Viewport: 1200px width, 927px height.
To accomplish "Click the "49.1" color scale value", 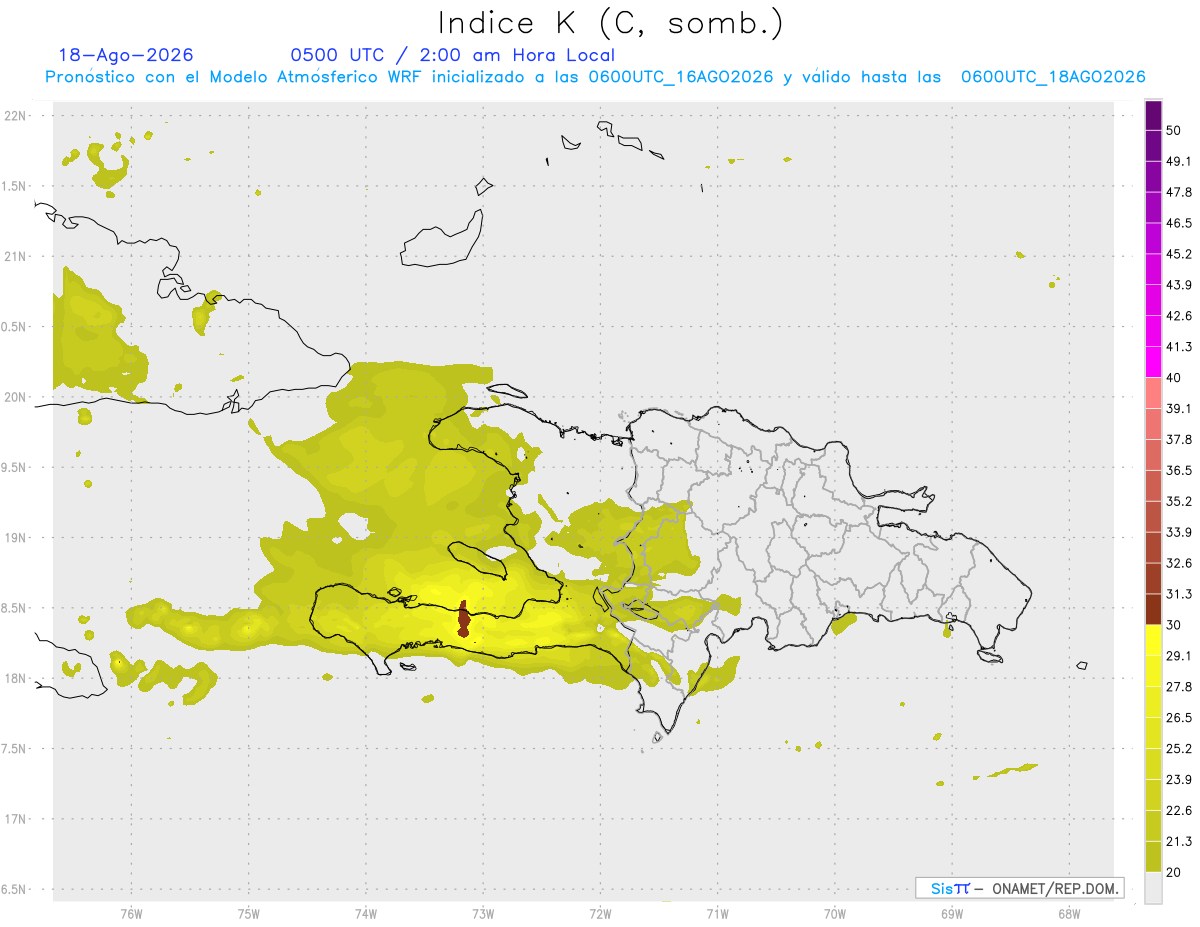I will [1179, 161].
